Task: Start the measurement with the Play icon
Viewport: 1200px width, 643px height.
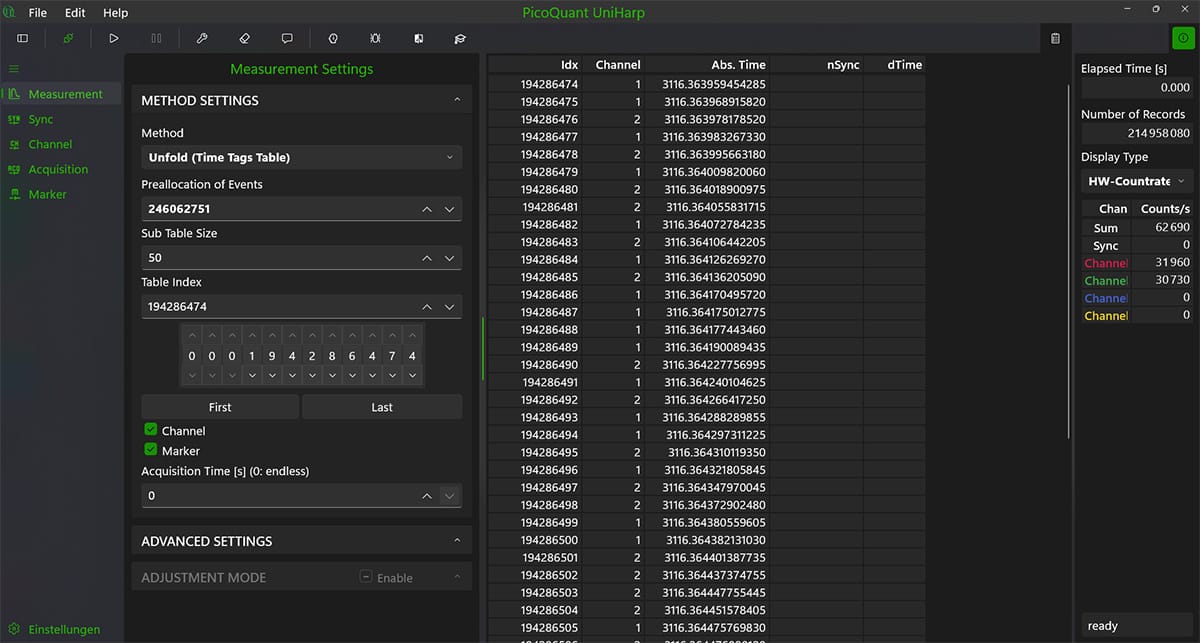Action: tap(114, 38)
